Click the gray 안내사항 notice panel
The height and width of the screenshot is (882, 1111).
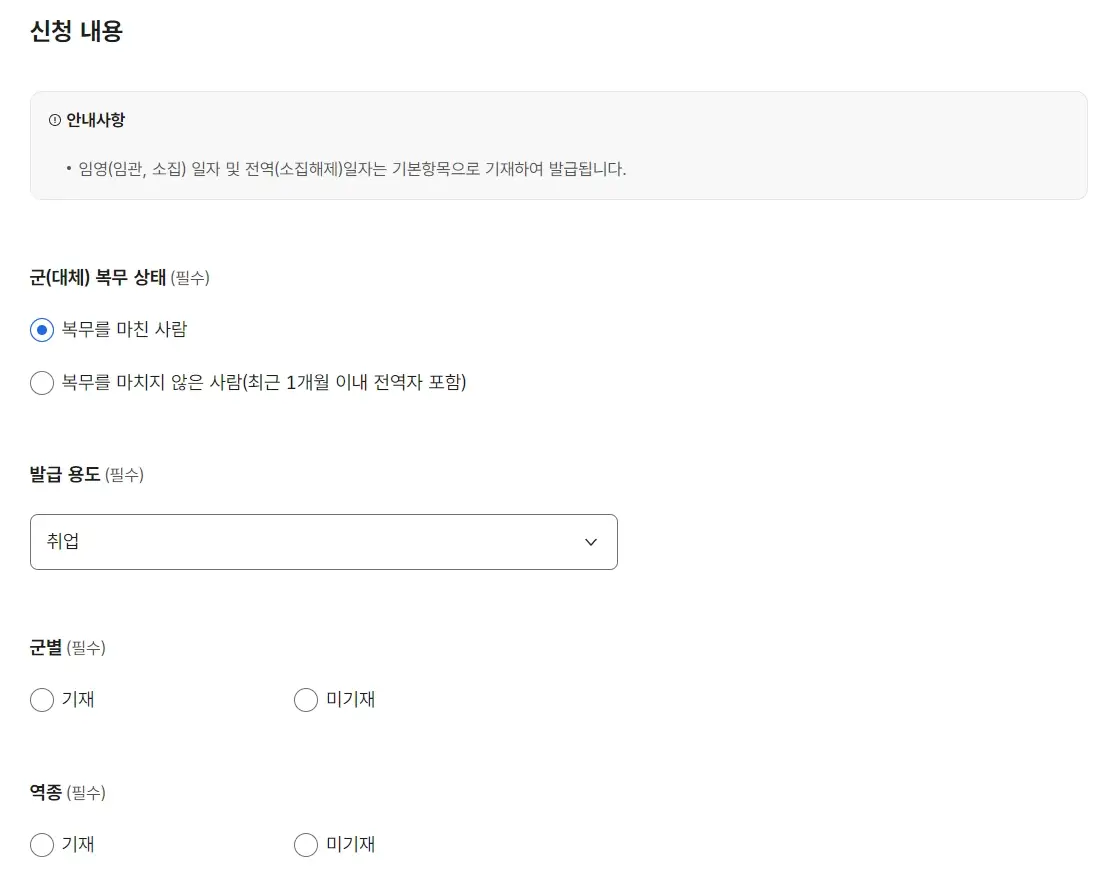pos(555,145)
